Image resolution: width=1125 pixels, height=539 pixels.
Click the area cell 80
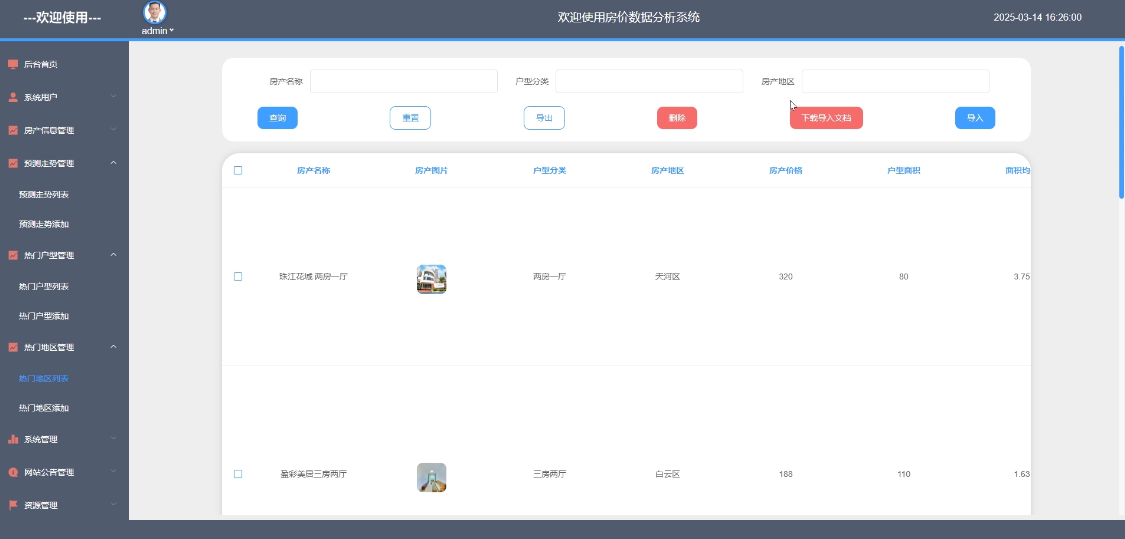click(903, 276)
